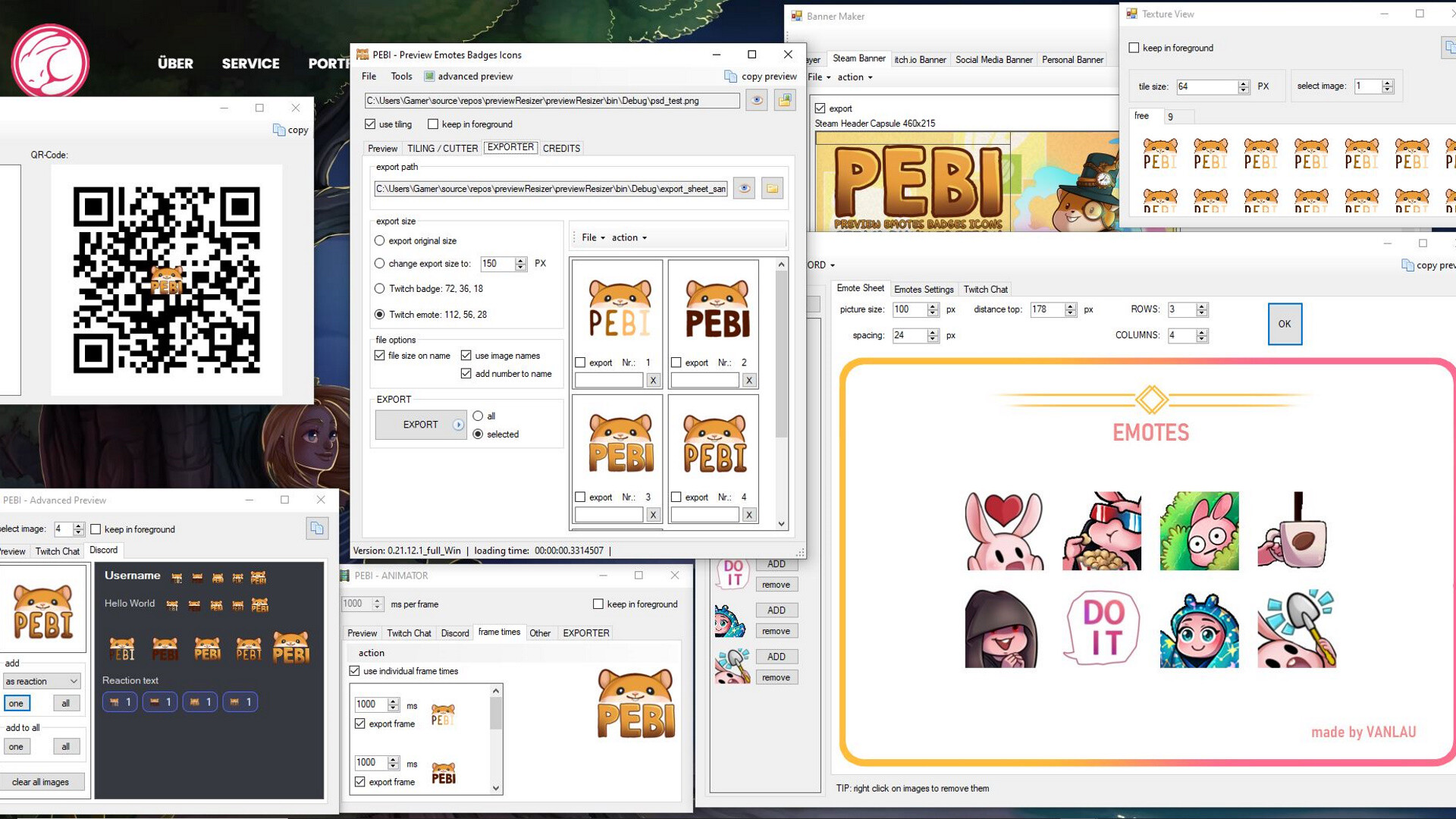Click the copy prev icon in the Emote Sheet window
Viewport: 1456px width, 819px height.
coord(1408,265)
